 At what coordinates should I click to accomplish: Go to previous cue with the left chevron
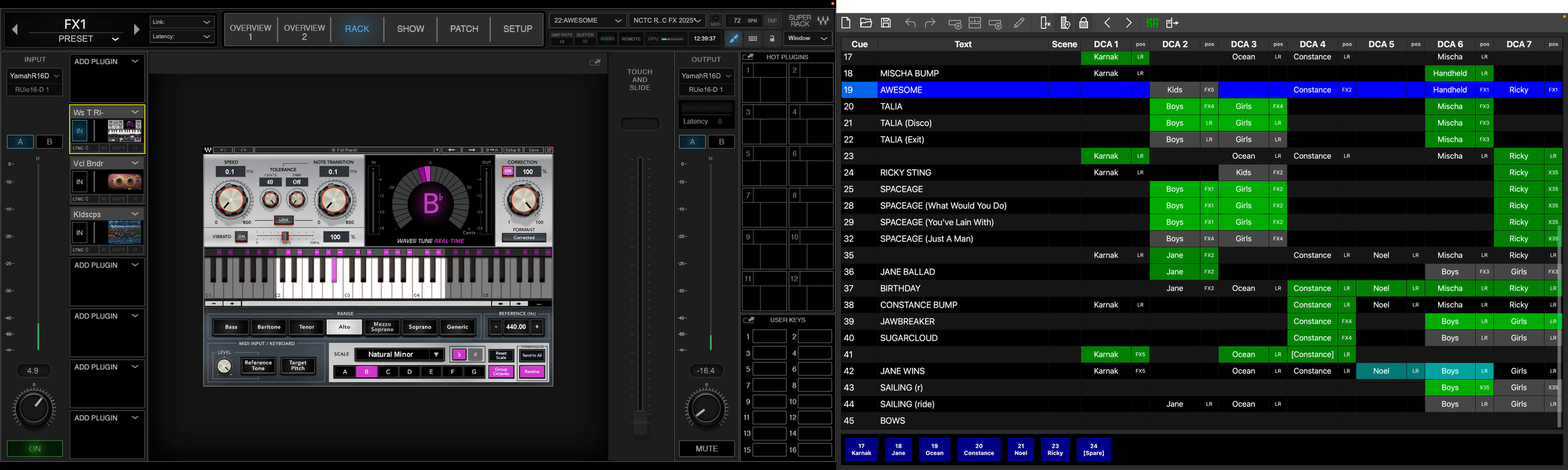[x=1108, y=23]
